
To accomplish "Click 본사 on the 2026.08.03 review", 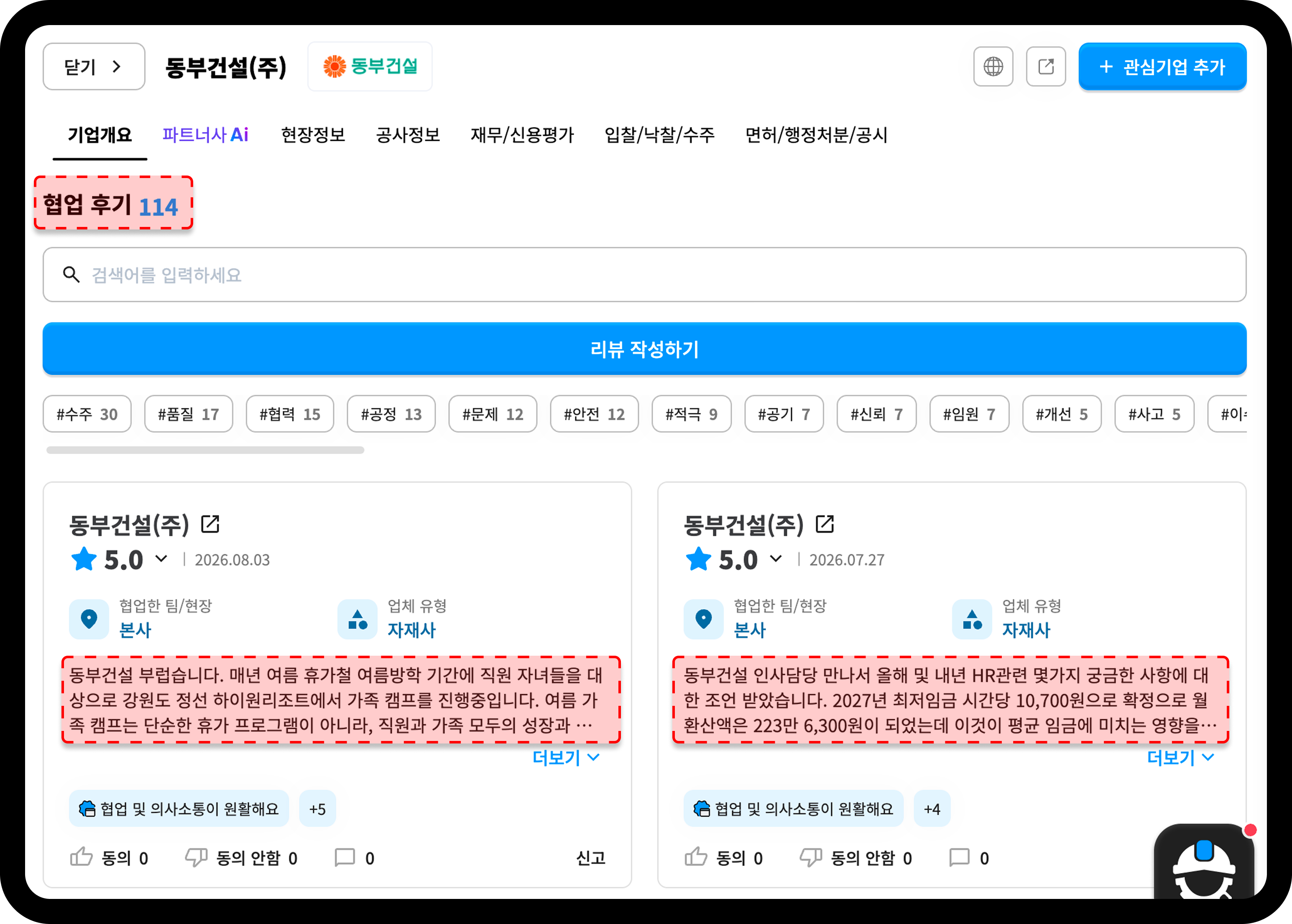I will (135, 630).
